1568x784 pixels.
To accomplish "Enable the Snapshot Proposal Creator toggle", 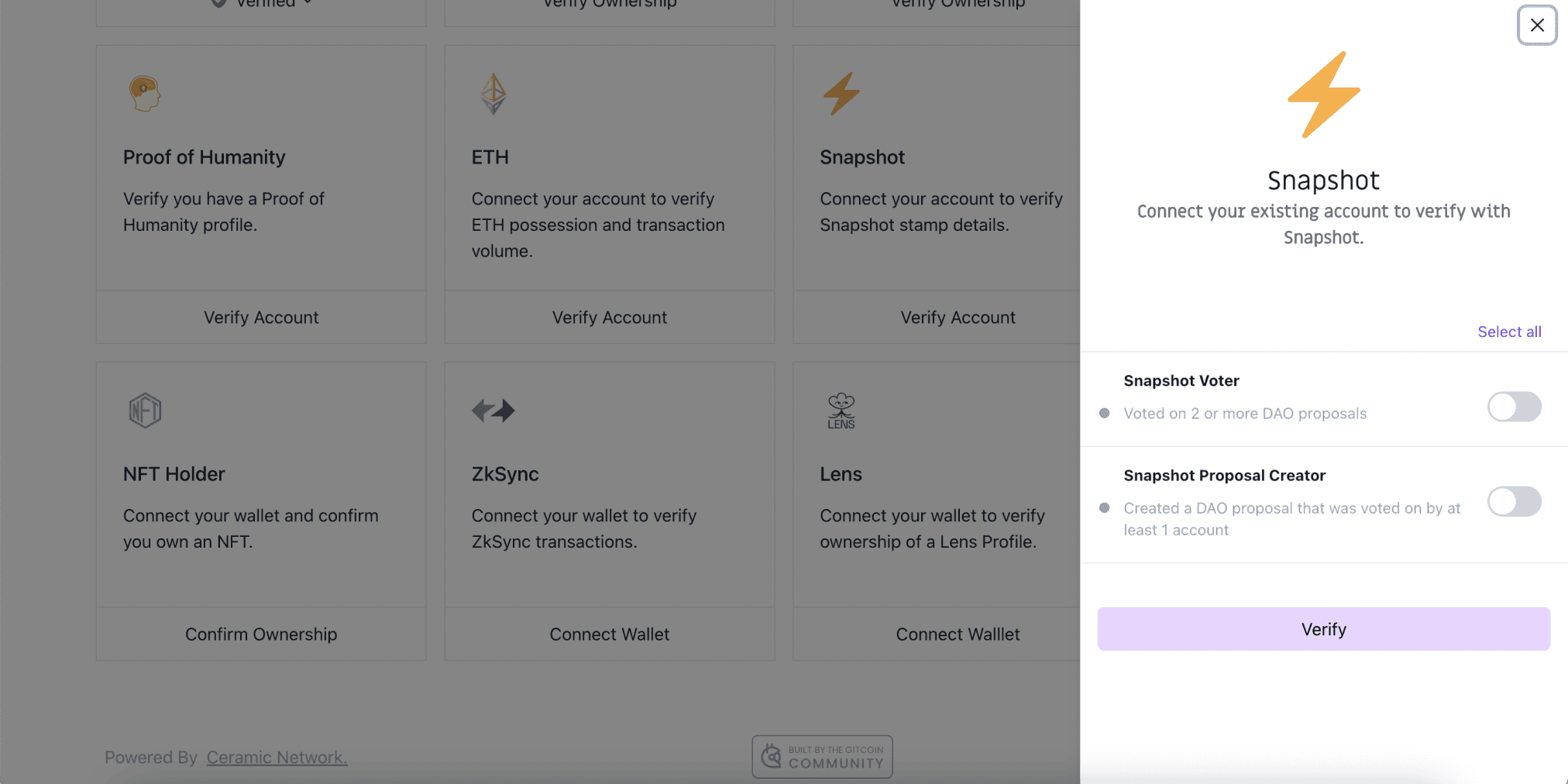I will coord(1514,501).
